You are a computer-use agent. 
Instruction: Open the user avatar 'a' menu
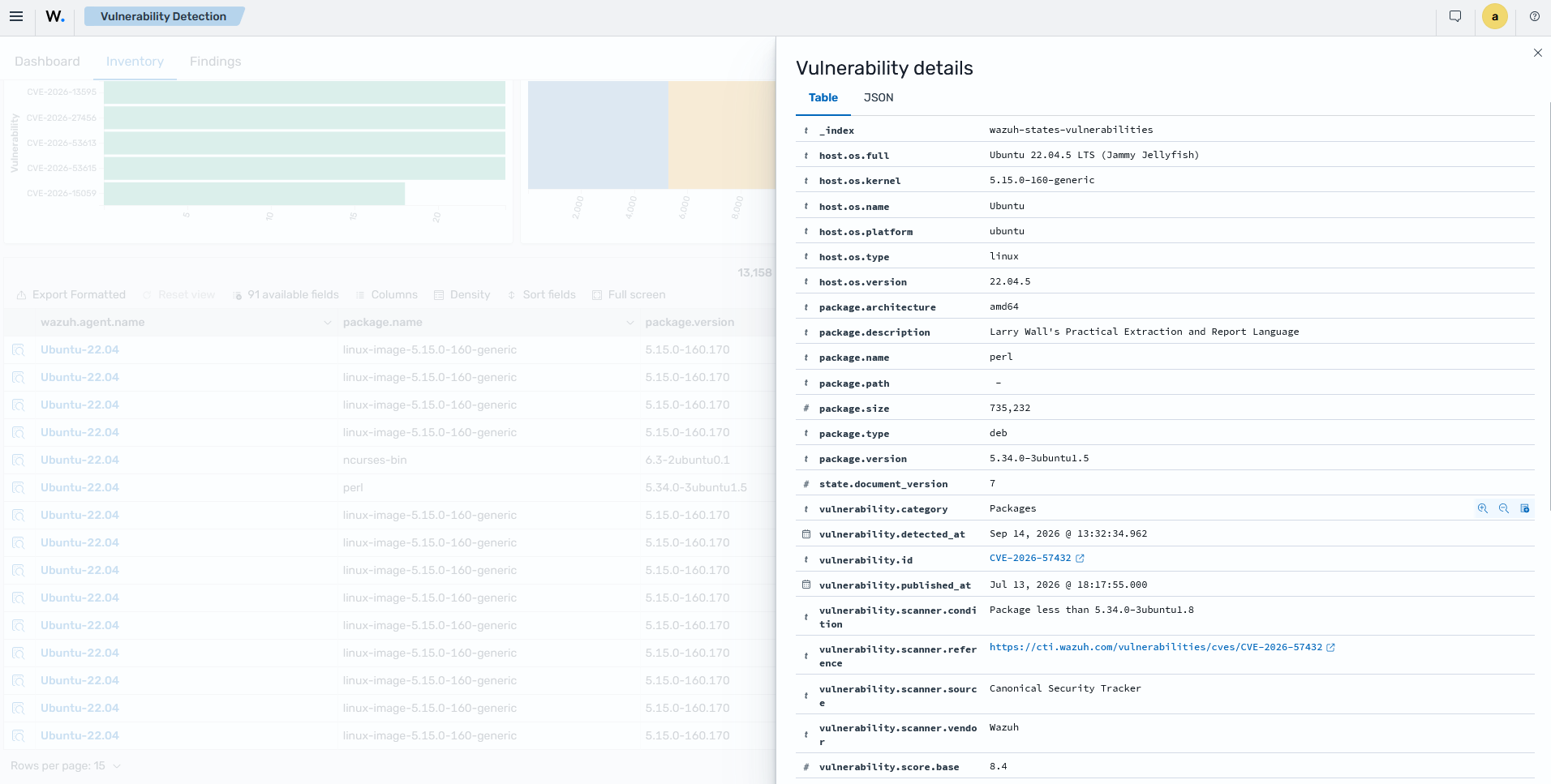coord(1495,16)
